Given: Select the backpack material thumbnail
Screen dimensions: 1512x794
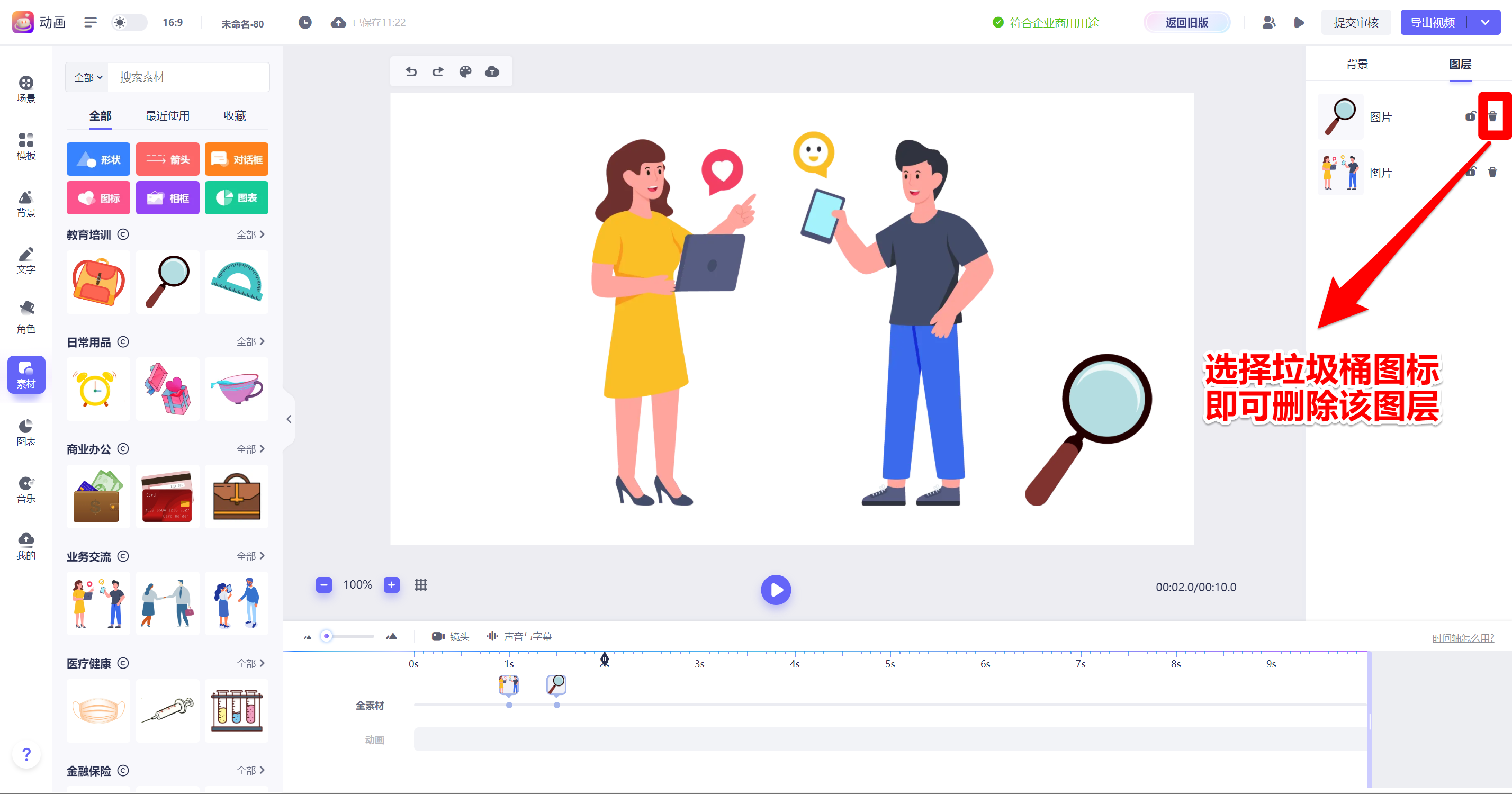Looking at the screenshot, I should click(x=98, y=282).
